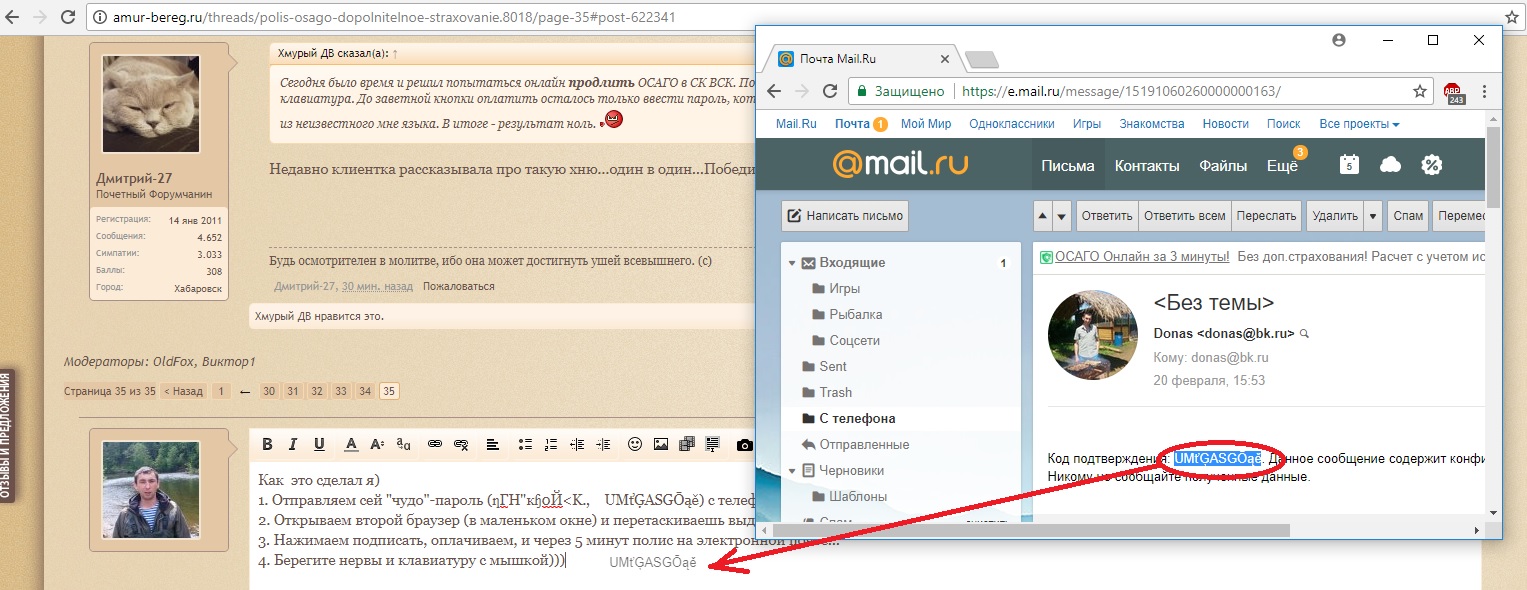Expand the dropdown arrow beside Удалить

[x=1373, y=216]
